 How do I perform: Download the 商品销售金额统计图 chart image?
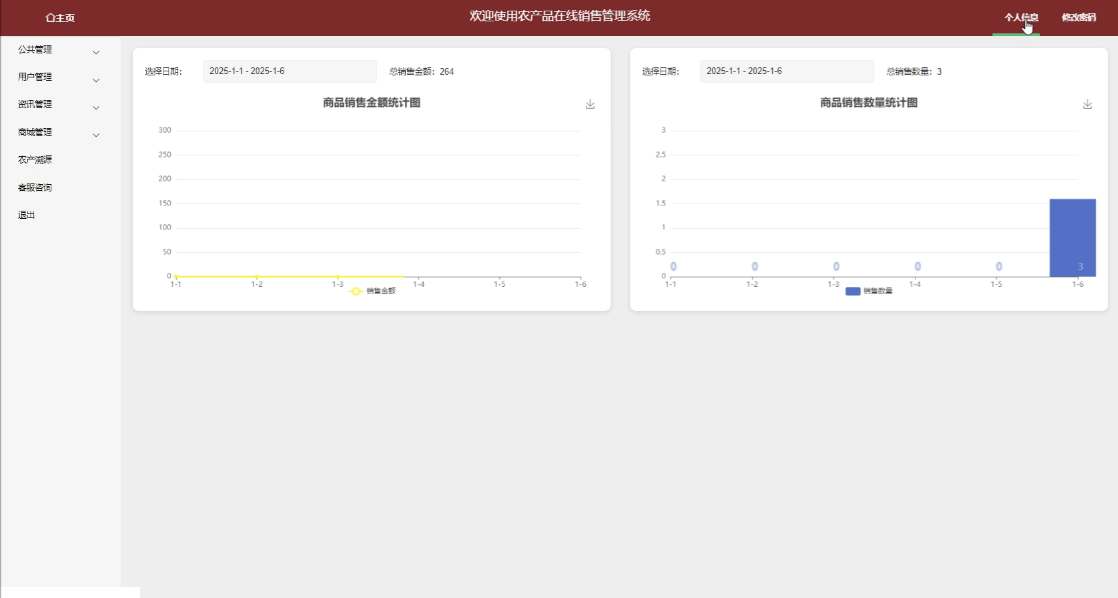click(x=590, y=104)
